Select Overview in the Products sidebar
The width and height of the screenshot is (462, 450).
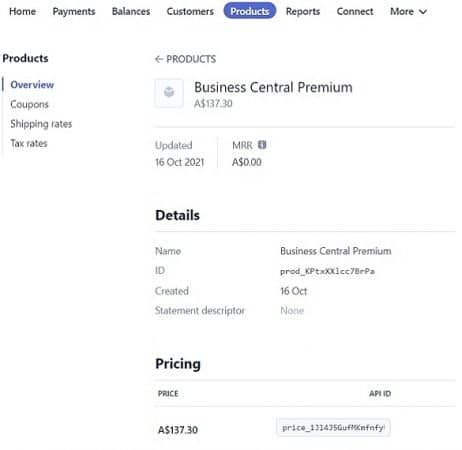32,85
